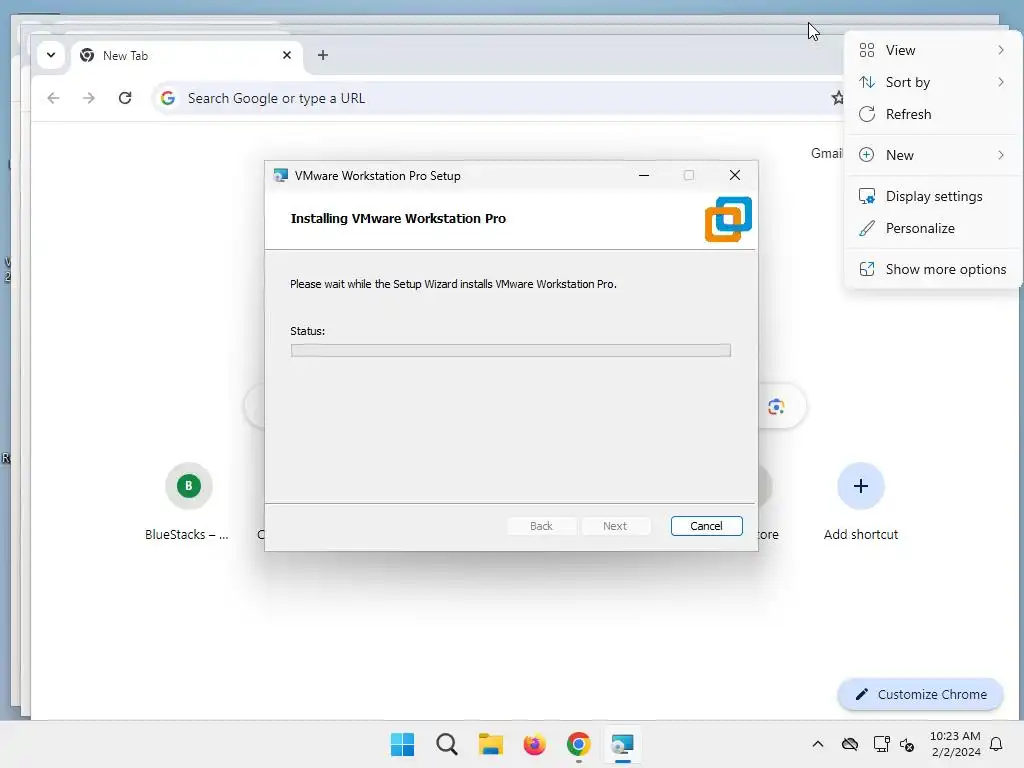This screenshot has height=768, width=1024.
Task: Click the installation status progress bar
Action: 511,351
